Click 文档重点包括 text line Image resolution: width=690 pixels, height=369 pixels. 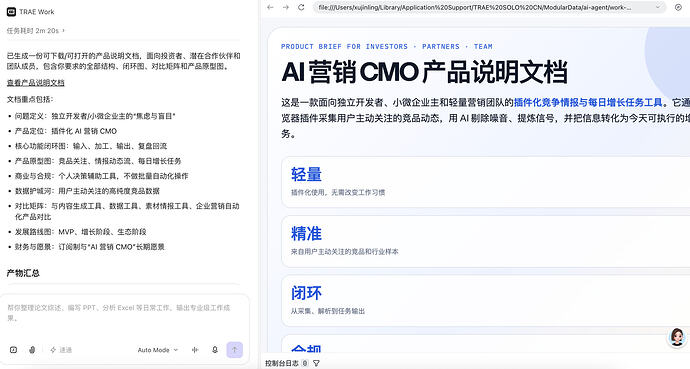point(30,99)
